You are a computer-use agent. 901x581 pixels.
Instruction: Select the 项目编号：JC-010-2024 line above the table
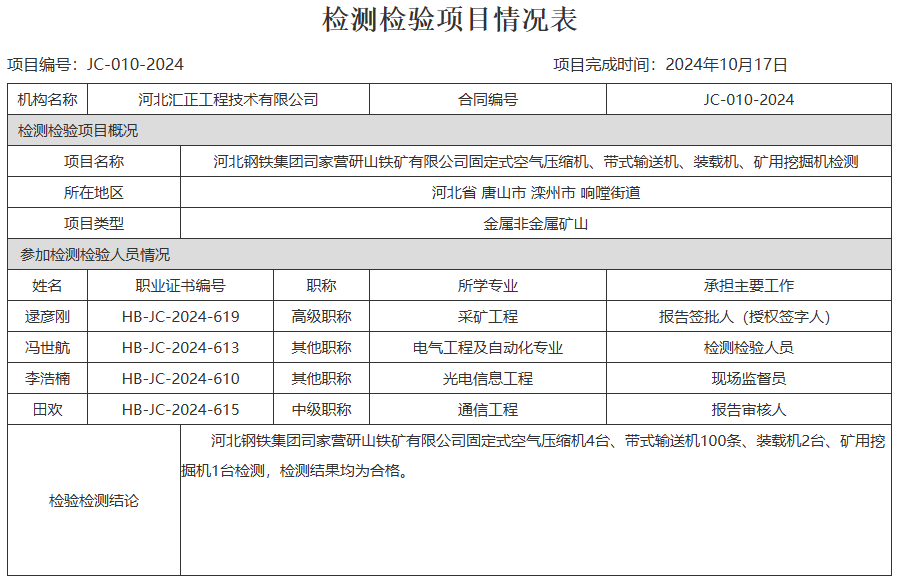(95, 64)
